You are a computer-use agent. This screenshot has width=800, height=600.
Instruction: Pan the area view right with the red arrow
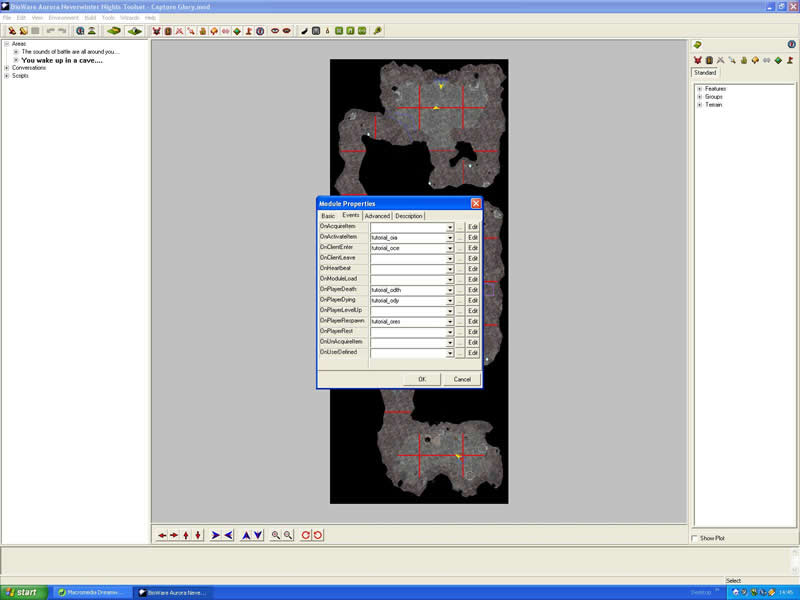tap(174, 535)
